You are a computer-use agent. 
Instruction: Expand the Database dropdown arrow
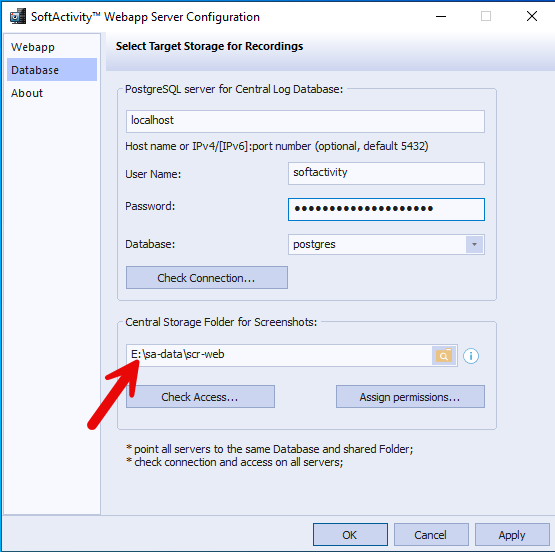click(474, 245)
